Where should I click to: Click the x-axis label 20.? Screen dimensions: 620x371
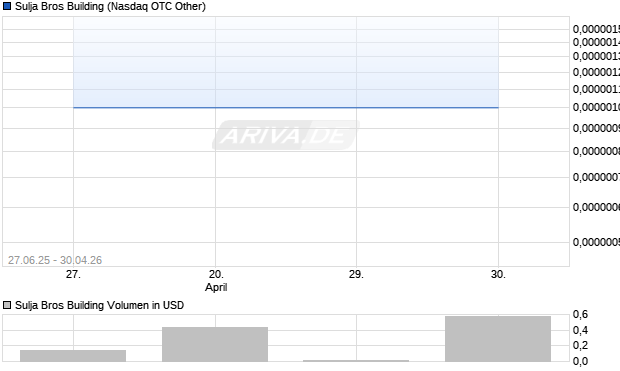(216, 274)
